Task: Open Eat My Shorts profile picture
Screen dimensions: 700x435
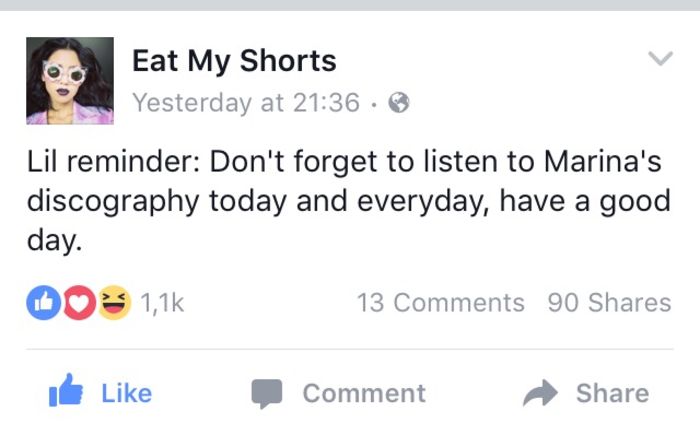Action: tap(70, 81)
